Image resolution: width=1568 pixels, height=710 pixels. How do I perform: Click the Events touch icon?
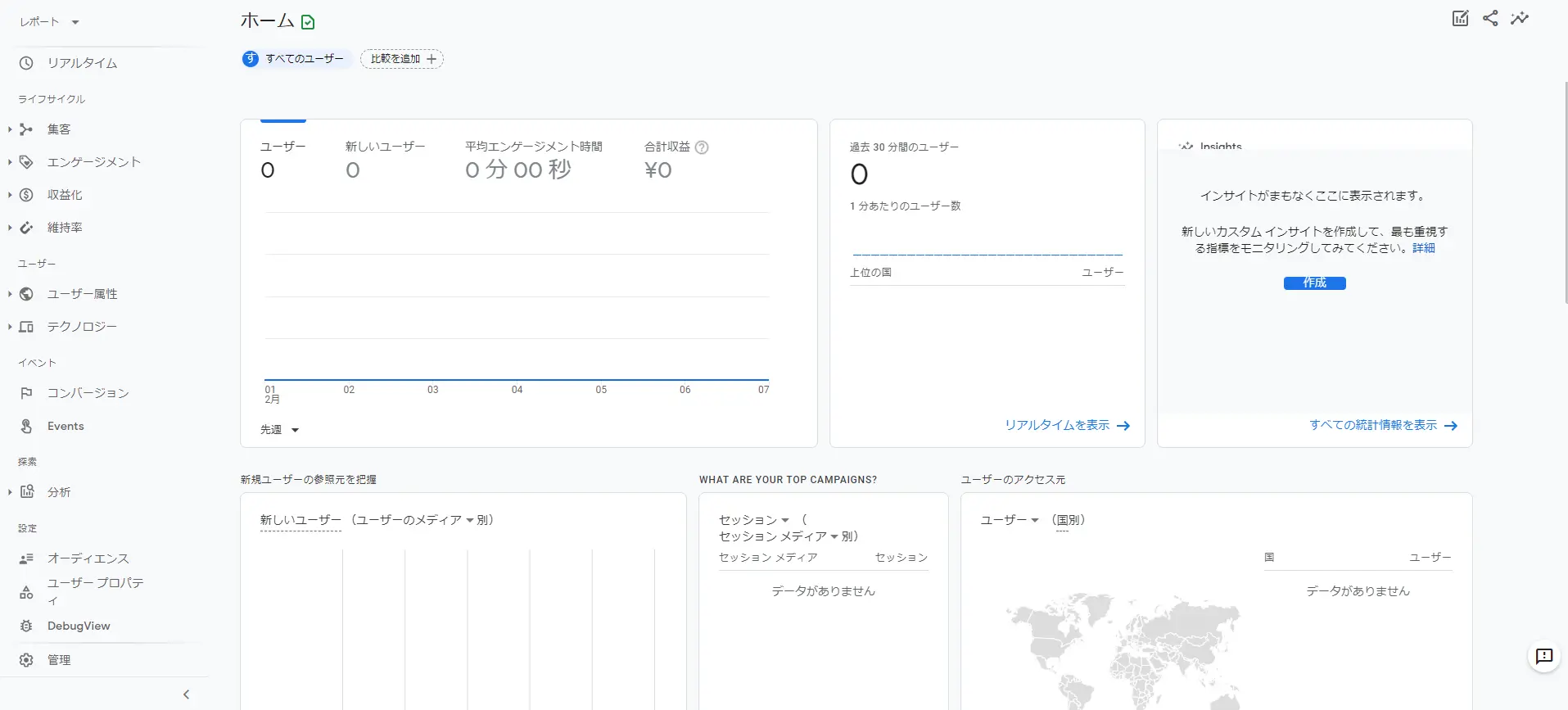pyautogui.click(x=26, y=426)
